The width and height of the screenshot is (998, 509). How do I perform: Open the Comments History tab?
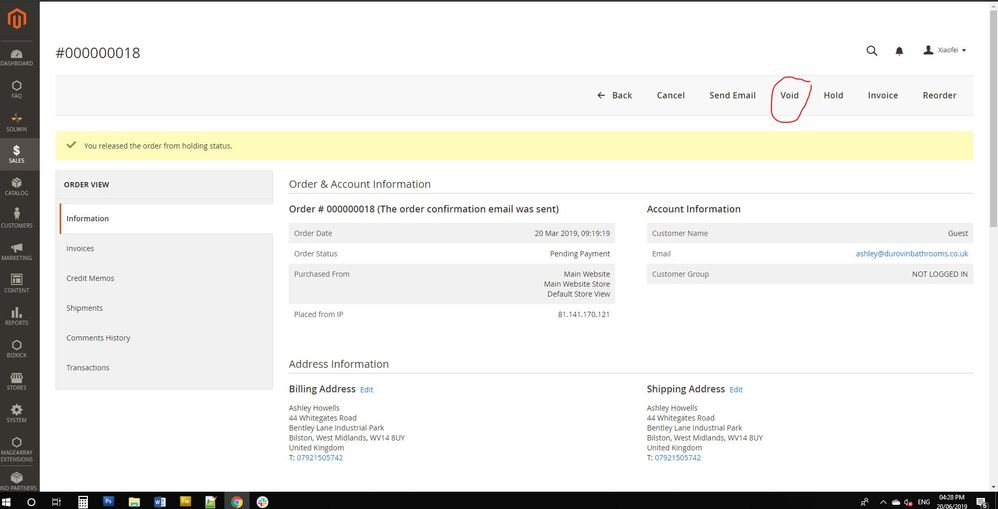click(98, 338)
